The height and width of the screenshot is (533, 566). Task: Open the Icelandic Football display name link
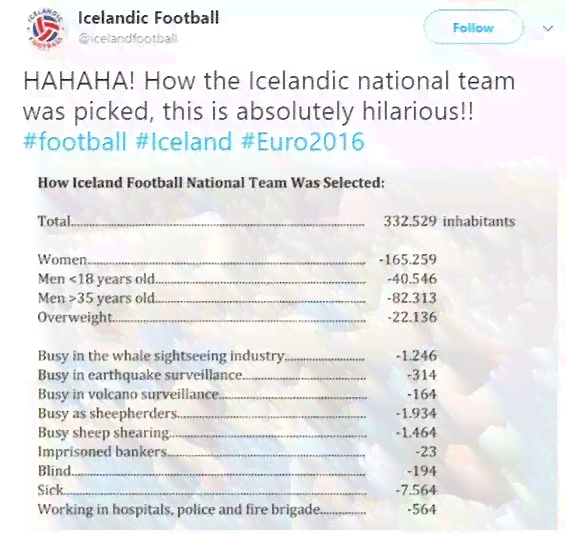[148, 17]
